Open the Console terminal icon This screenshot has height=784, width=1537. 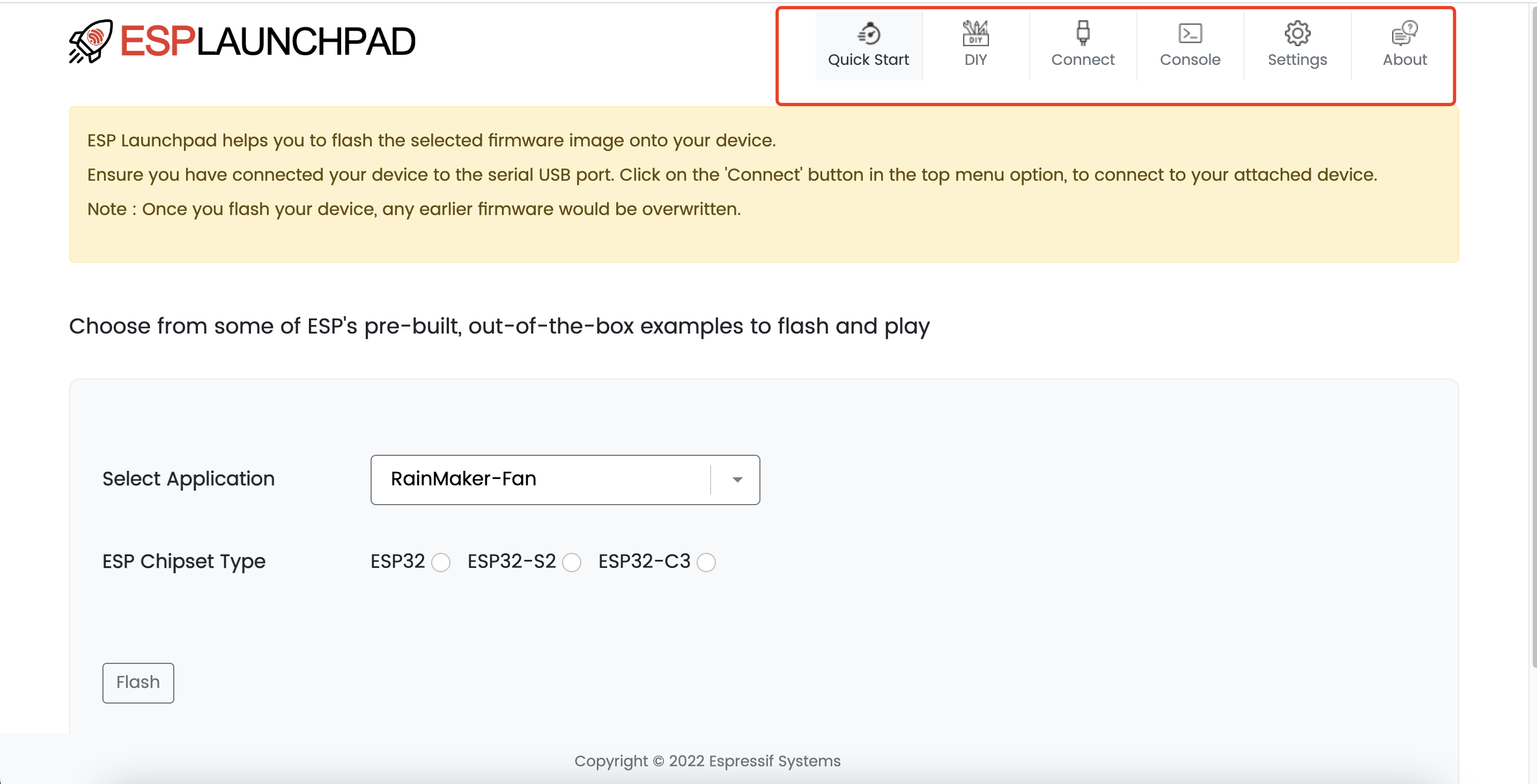(x=1189, y=33)
